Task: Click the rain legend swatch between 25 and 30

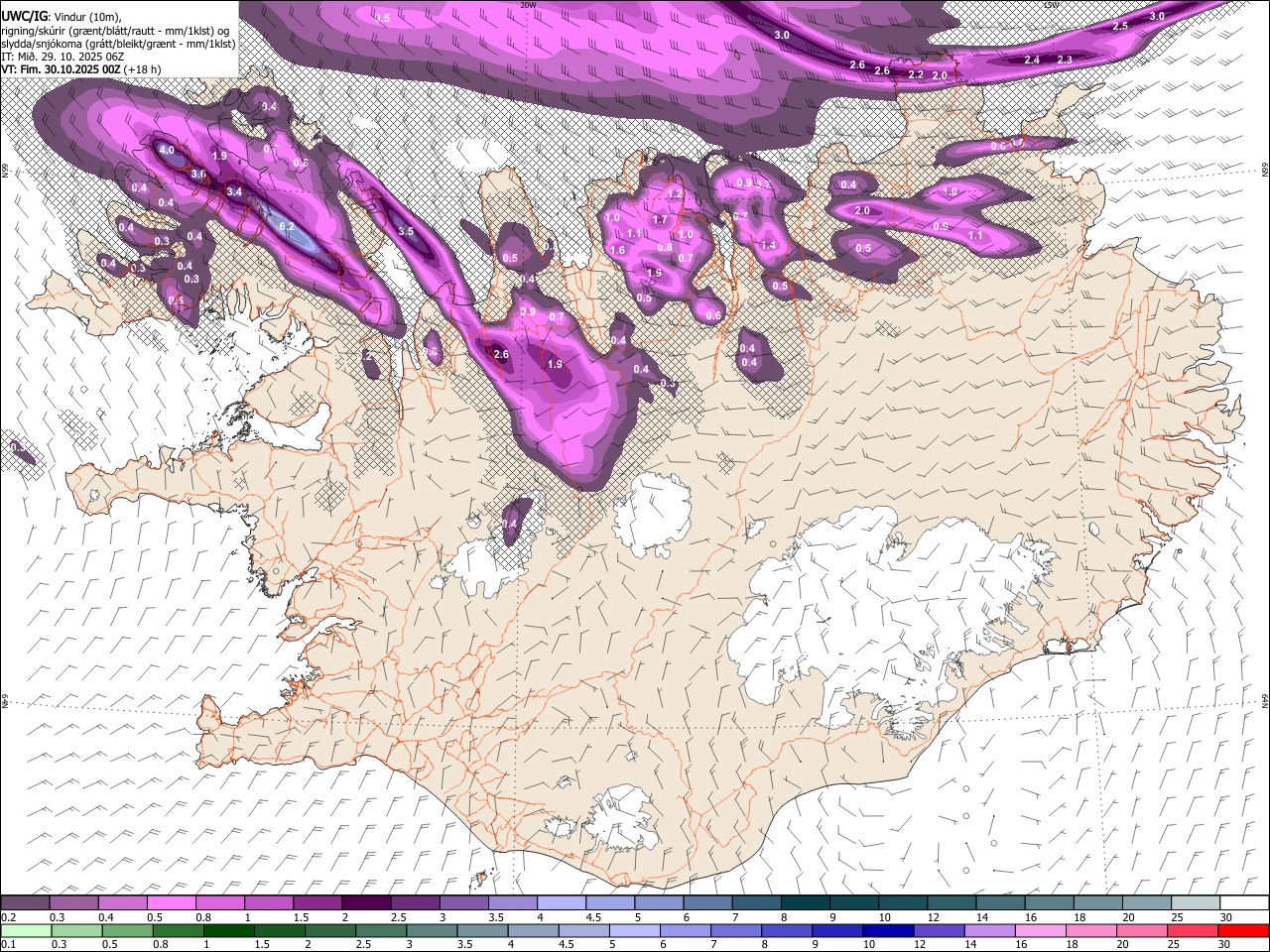Action: click(x=1194, y=931)
